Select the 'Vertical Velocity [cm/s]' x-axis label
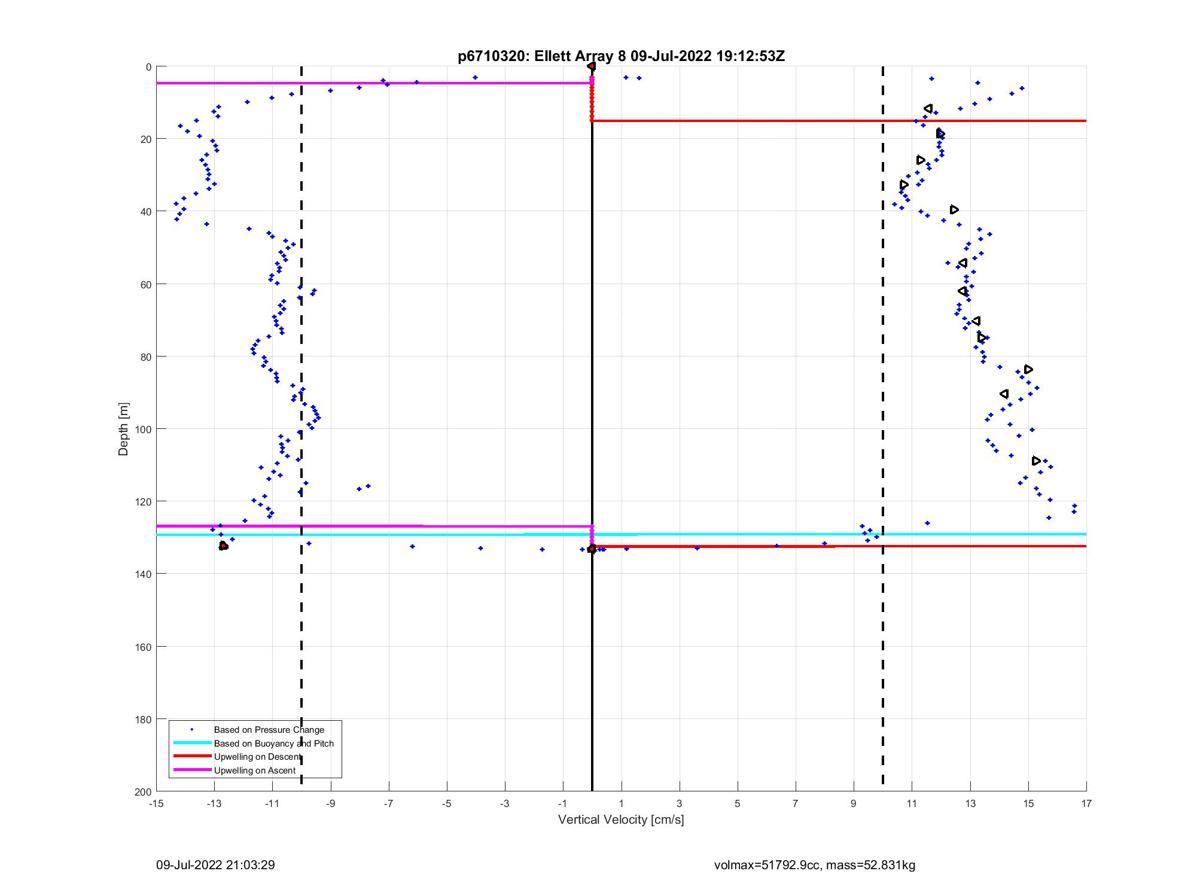Image resolution: width=1200 pixels, height=889 pixels. pos(621,820)
